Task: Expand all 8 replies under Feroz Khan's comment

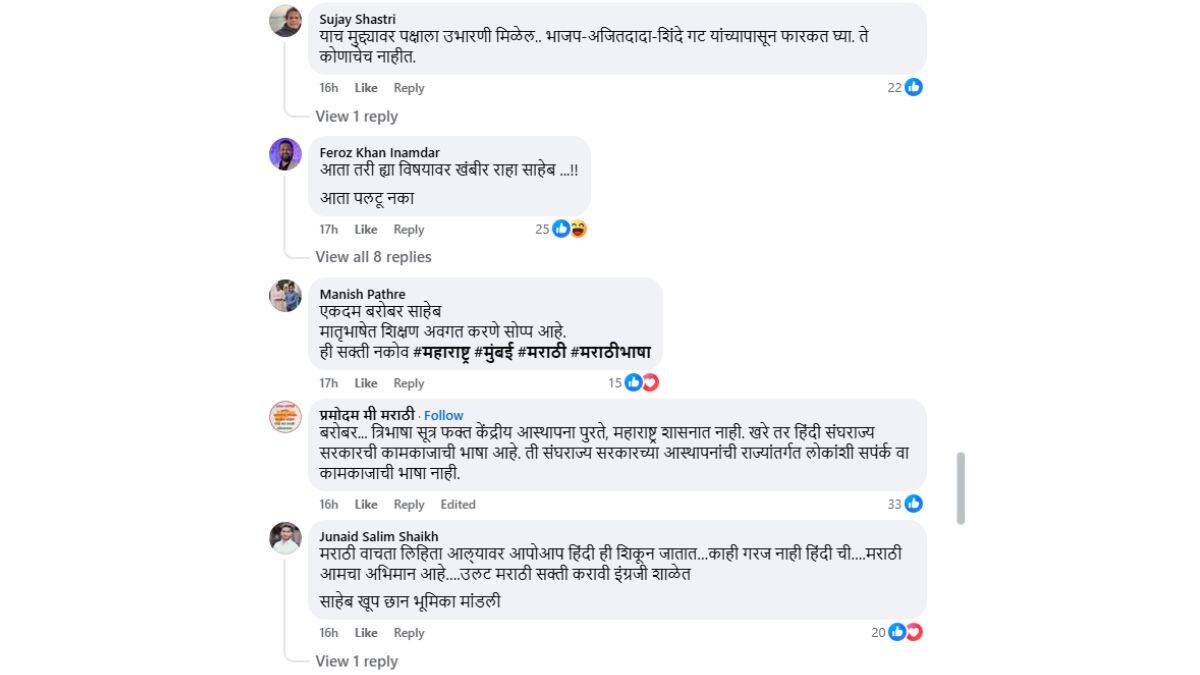Action: pyautogui.click(x=373, y=257)
